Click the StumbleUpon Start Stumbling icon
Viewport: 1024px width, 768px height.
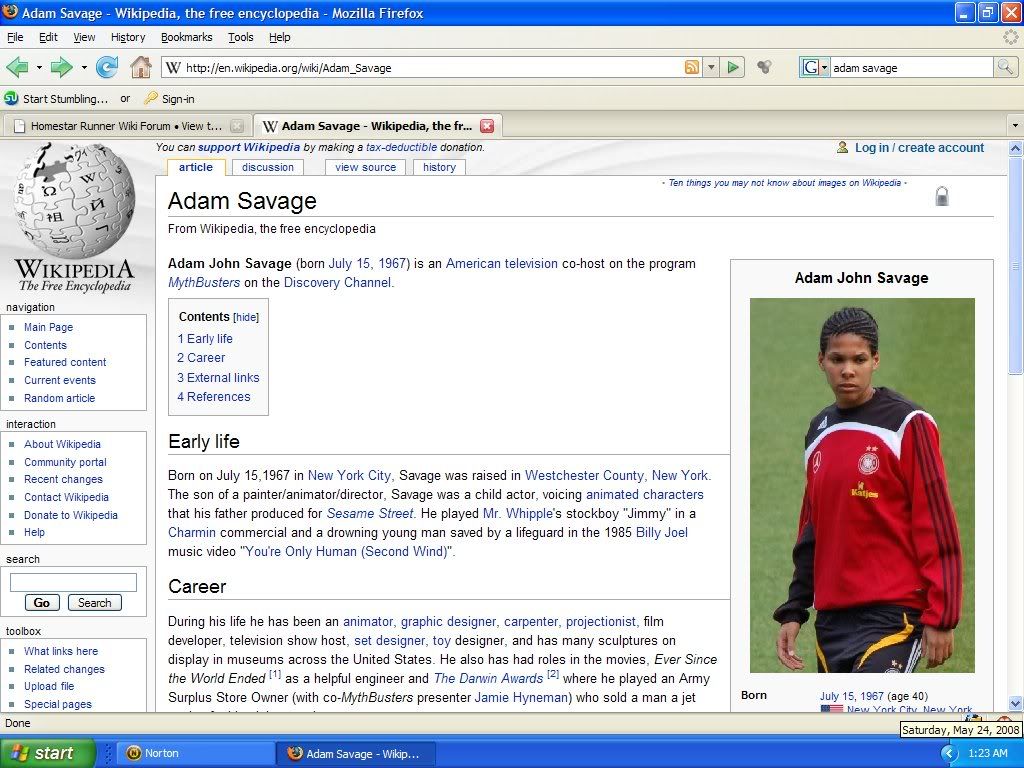[11, 98]
